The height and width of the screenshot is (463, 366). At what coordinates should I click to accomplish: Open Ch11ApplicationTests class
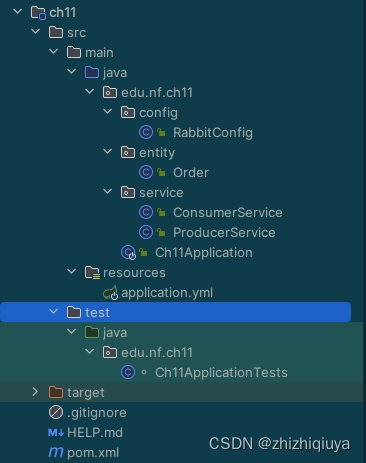click(221, 373)
